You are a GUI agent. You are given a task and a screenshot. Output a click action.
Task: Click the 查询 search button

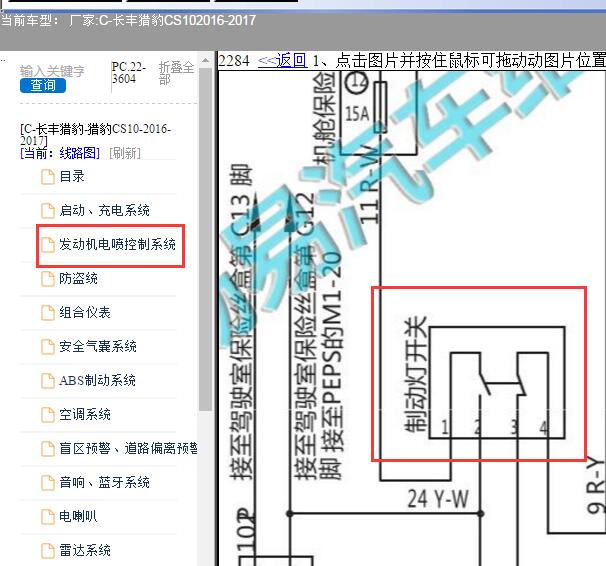tap(43, 85)
